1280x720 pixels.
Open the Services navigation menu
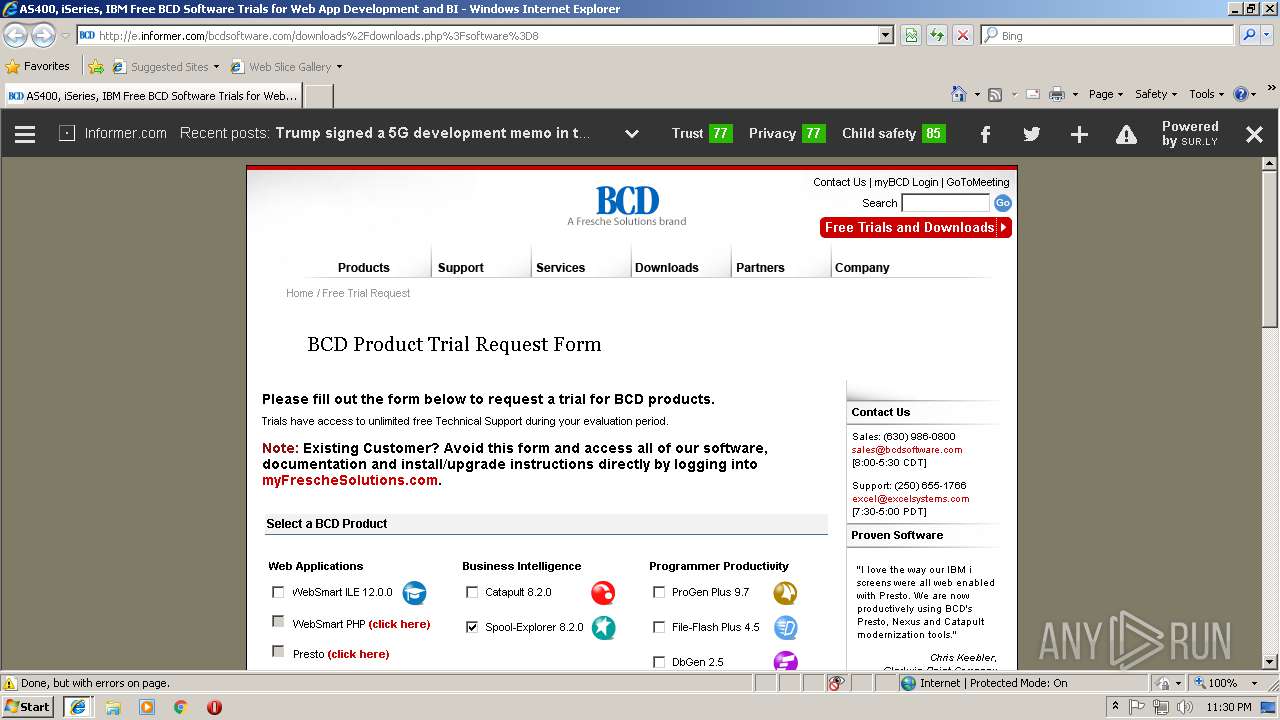tap(560, 267)
